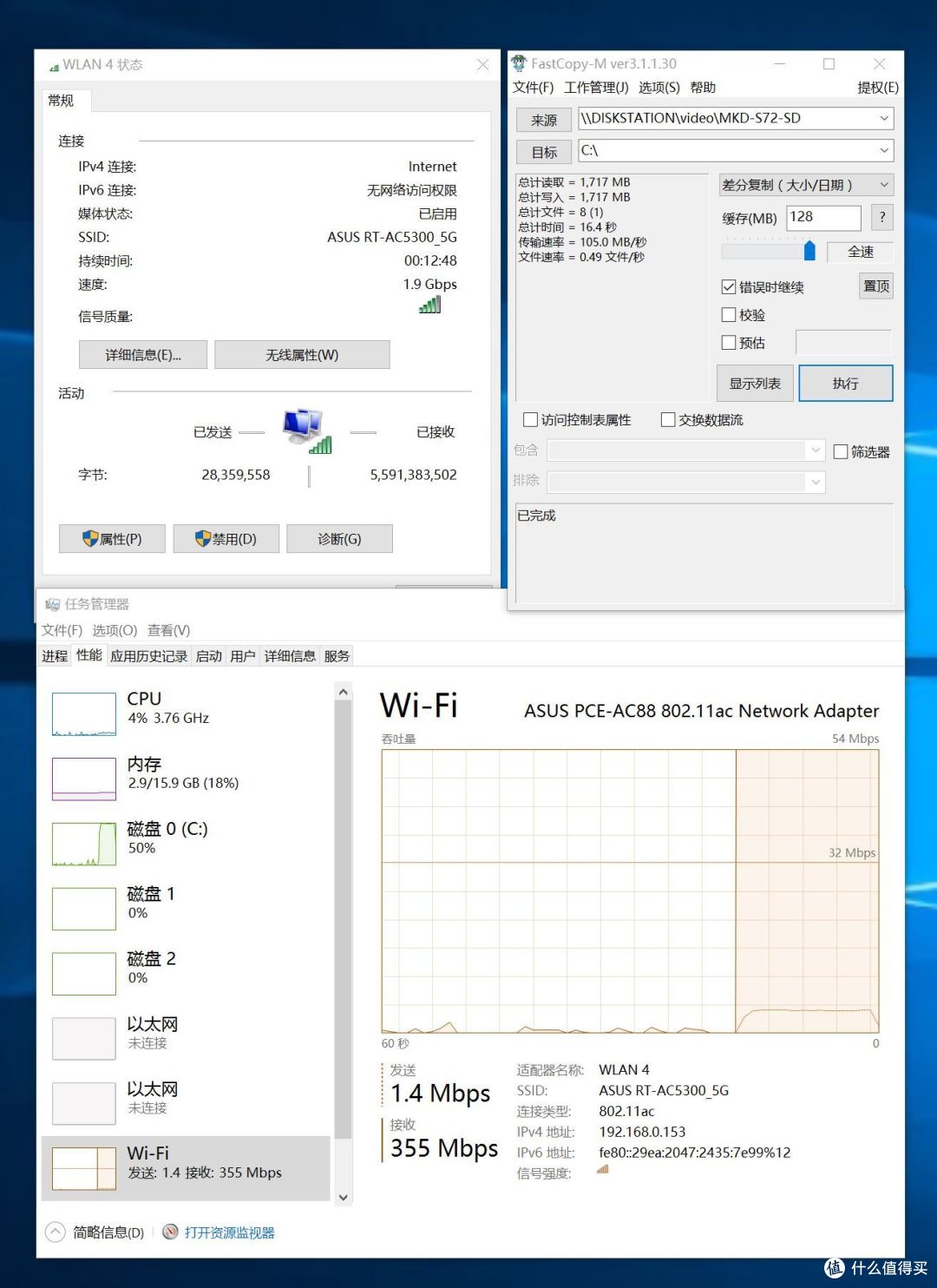Click the Wi-Fi throughput graph area
The width and height of the screenshot is (937, 1288).
(630, 891)
